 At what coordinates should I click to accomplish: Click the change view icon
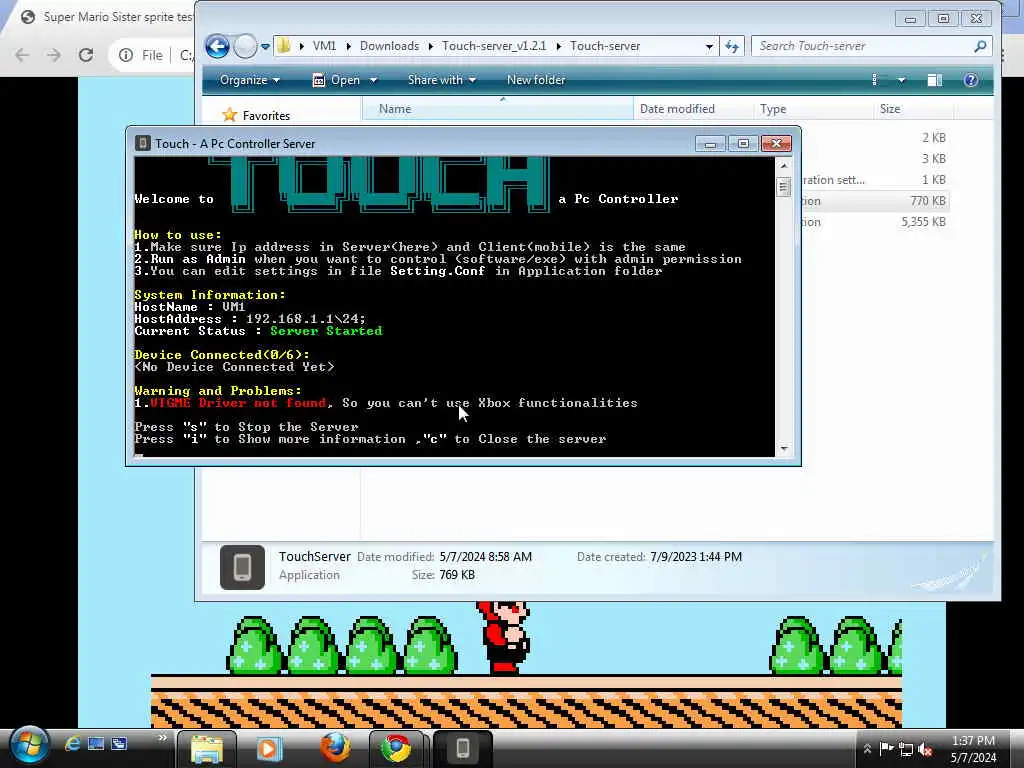(874, 80)
